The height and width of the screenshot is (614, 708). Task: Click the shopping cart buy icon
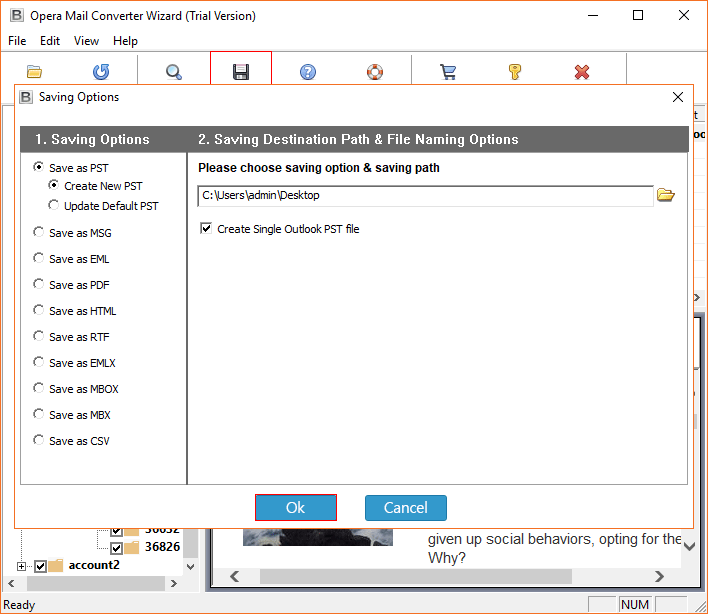click(448, 72)
